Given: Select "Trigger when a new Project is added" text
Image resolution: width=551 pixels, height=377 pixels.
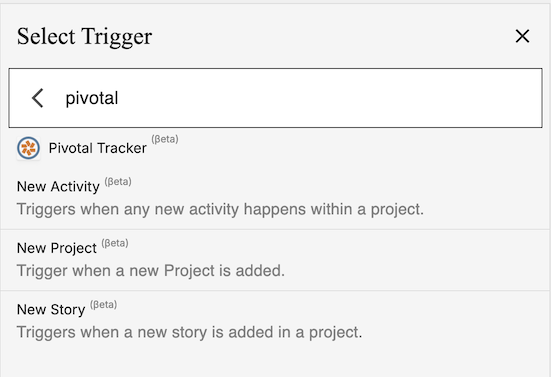Looking at the screenshot, I should point(150,271).
